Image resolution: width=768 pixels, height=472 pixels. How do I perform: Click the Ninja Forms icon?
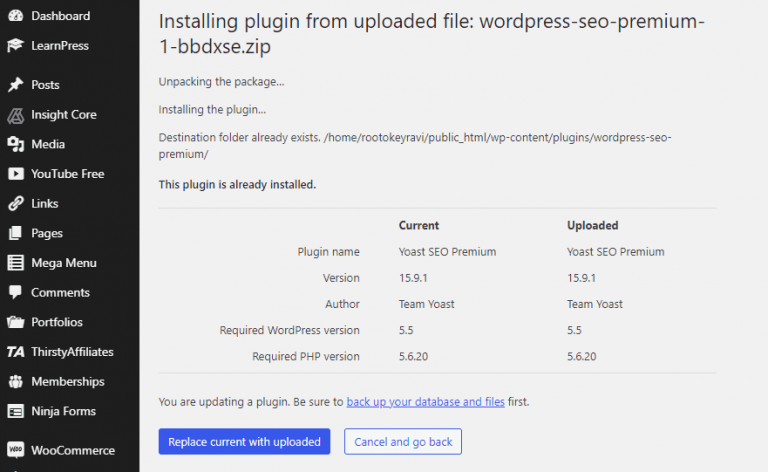[x=16, y=411]
